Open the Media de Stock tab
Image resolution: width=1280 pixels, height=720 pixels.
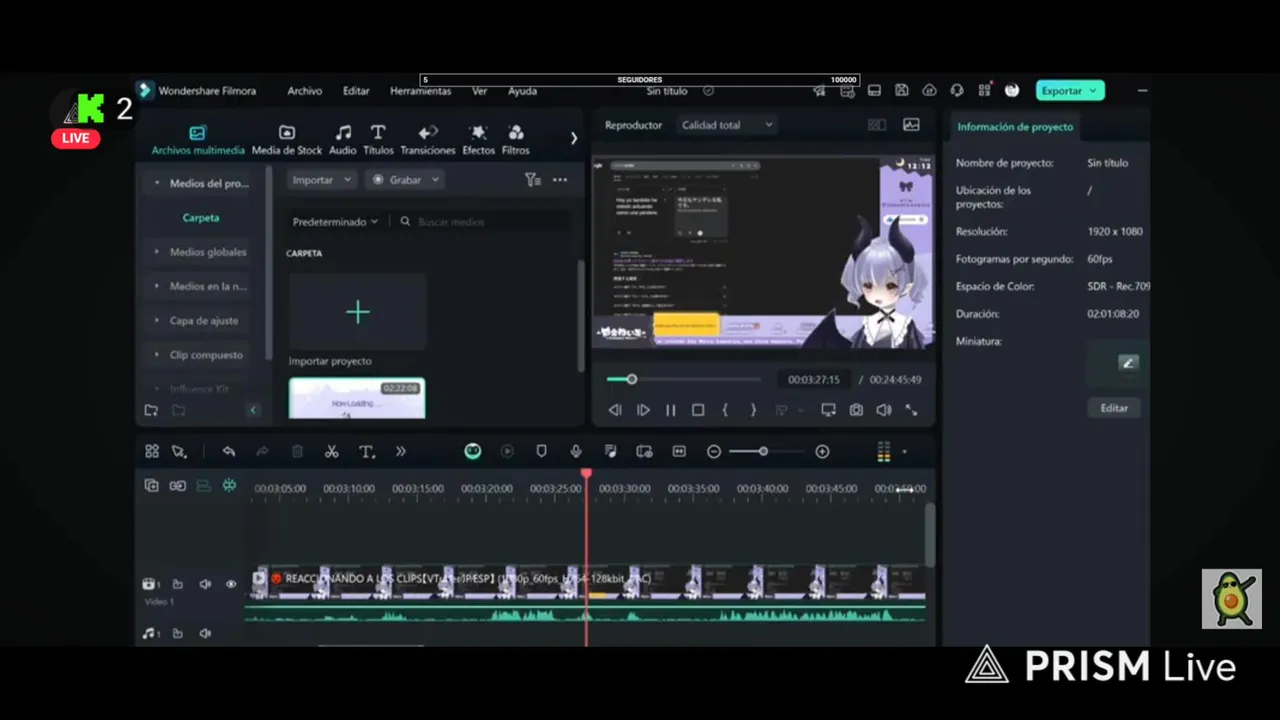click(x=287, y=140)
